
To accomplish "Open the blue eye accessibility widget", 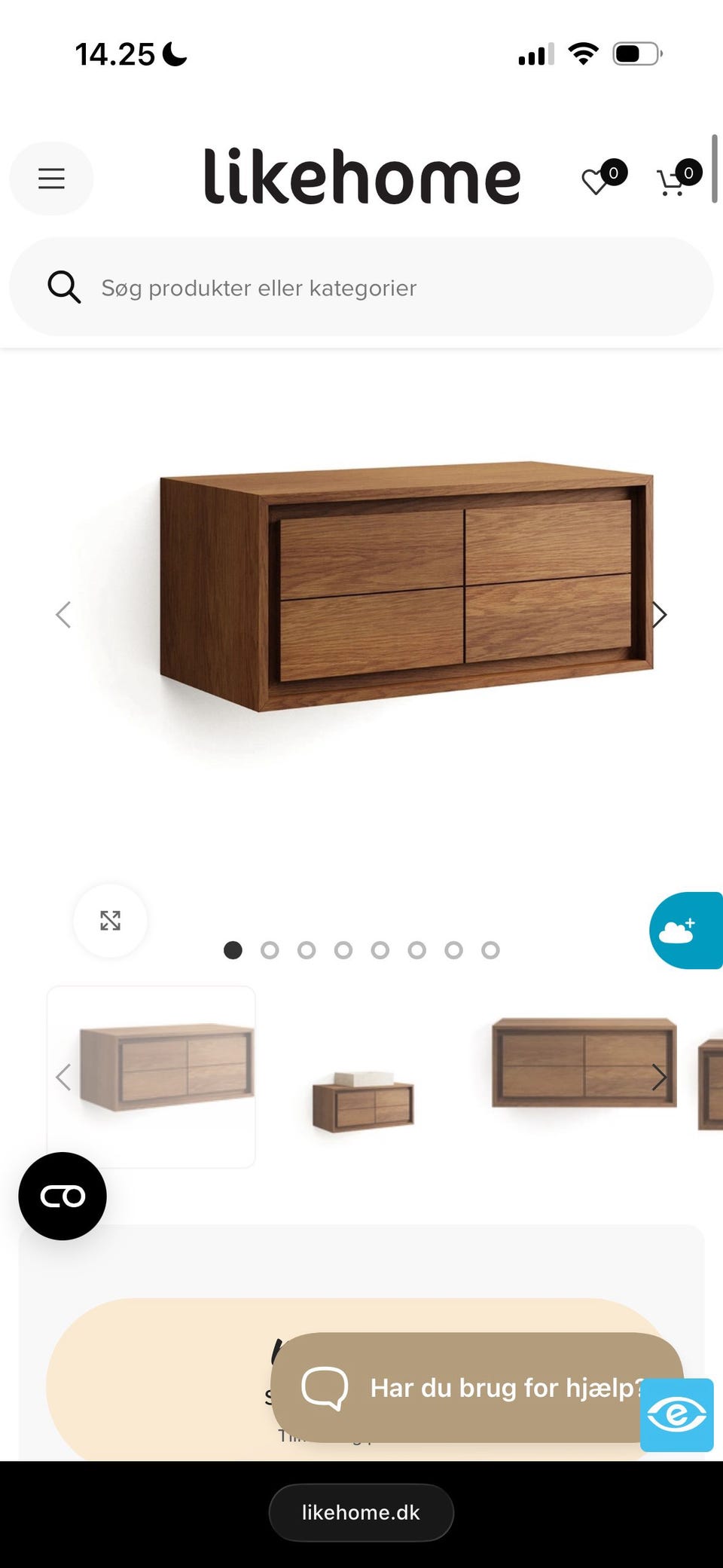I will [676, 1414].
